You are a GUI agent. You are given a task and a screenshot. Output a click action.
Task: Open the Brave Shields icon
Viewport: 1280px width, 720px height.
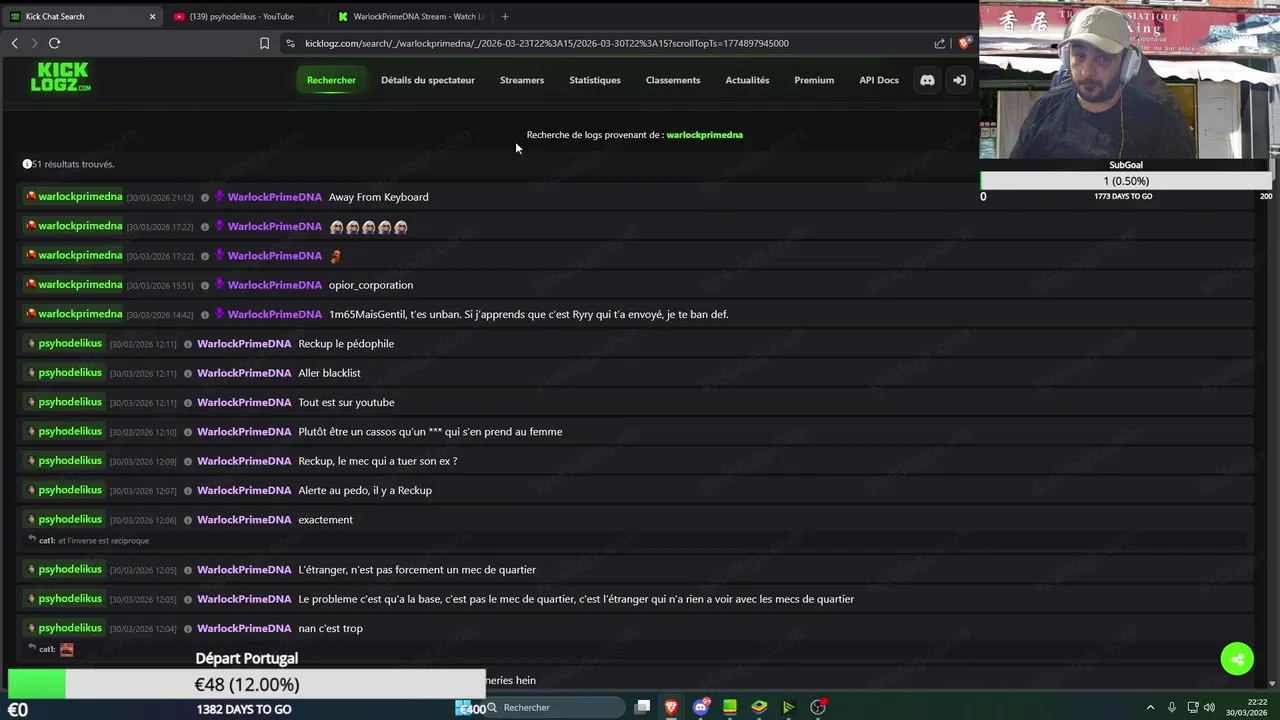(964, 43)
